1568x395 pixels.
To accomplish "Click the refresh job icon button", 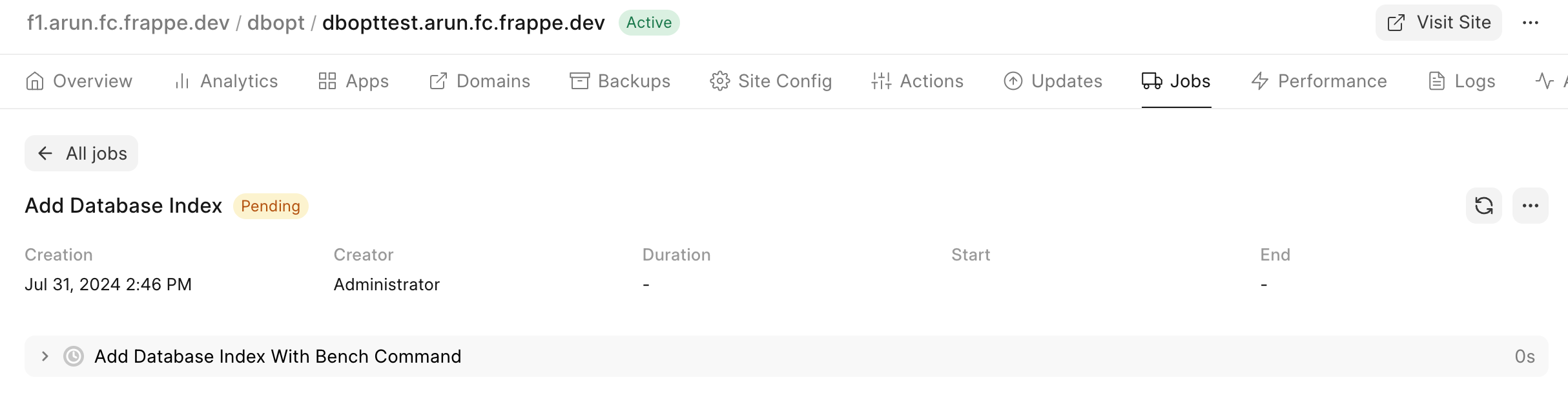I will (x=1483, y=206).
